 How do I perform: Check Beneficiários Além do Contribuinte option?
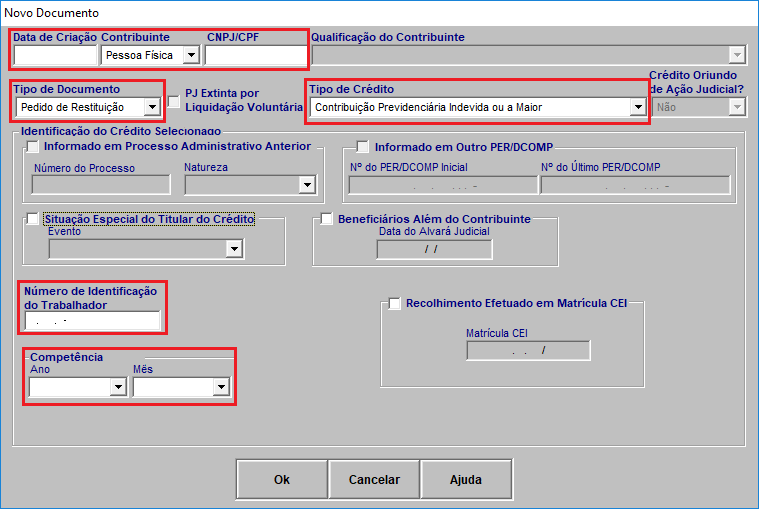(x=326, y=219)
